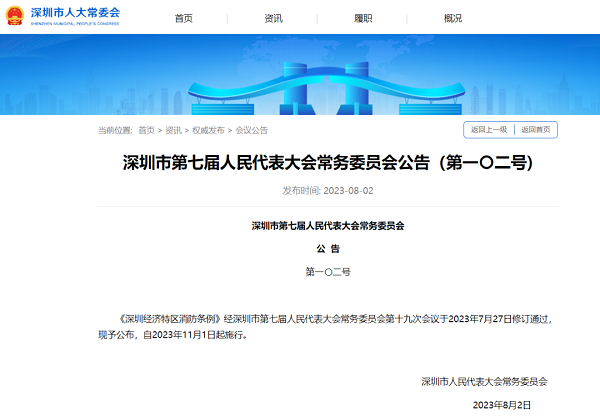Image resolution: width=600 pixels, height=416 pixels.
Task: Click the announcement headline 第一〇二号
Action: pos(329,162)
